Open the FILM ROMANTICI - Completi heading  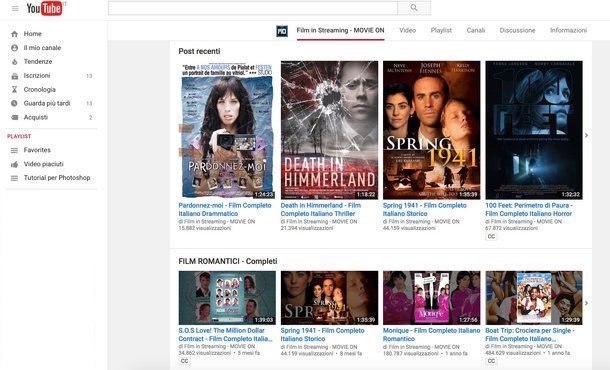point(228,261)
